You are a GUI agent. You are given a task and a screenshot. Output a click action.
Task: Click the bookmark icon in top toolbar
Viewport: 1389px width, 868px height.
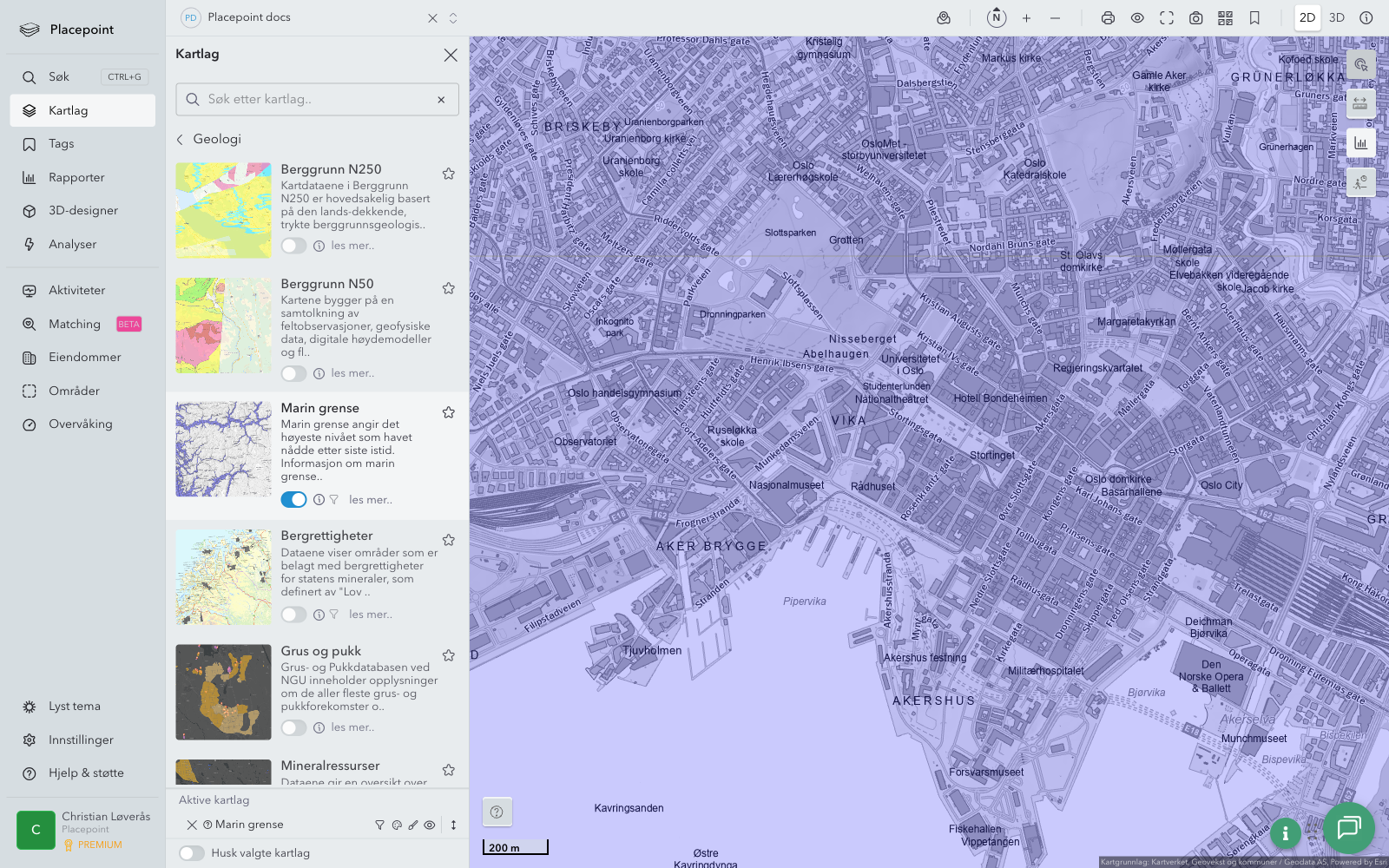click(1254, 18)
